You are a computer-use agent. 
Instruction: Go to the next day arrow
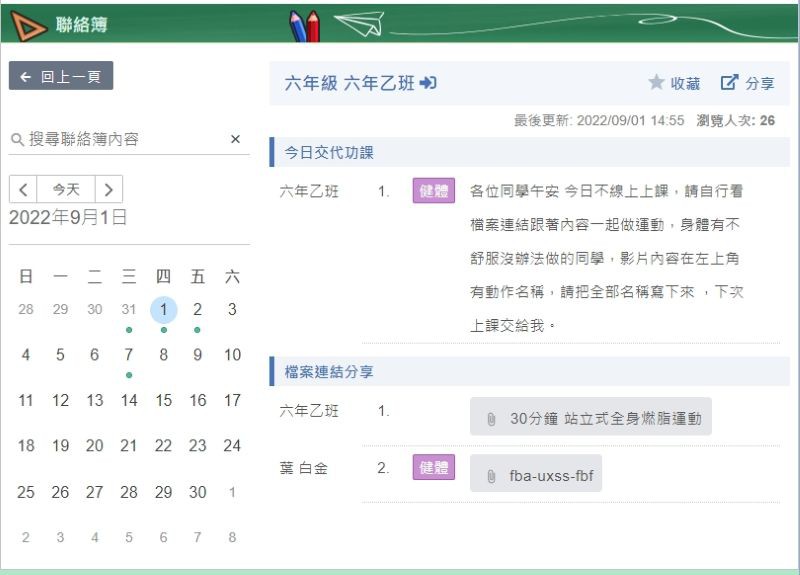pyautogui.click(x=109, y=190)
